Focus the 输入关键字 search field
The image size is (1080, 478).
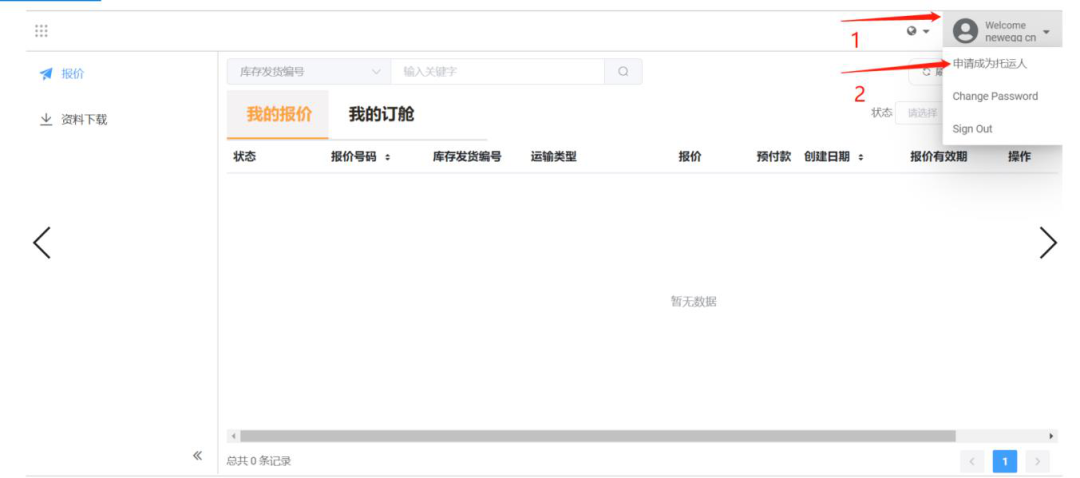[497, 72]
